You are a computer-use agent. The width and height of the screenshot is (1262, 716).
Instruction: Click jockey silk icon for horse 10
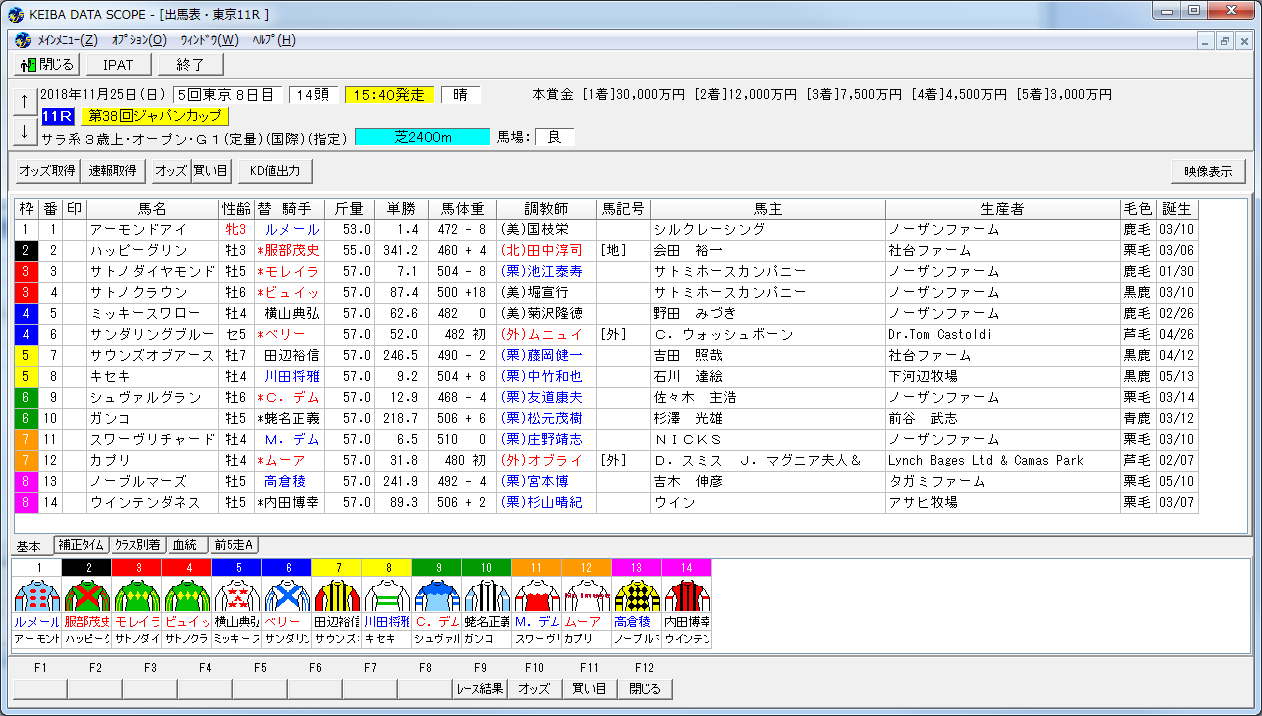pyautogui.click(x=487, y=596)
